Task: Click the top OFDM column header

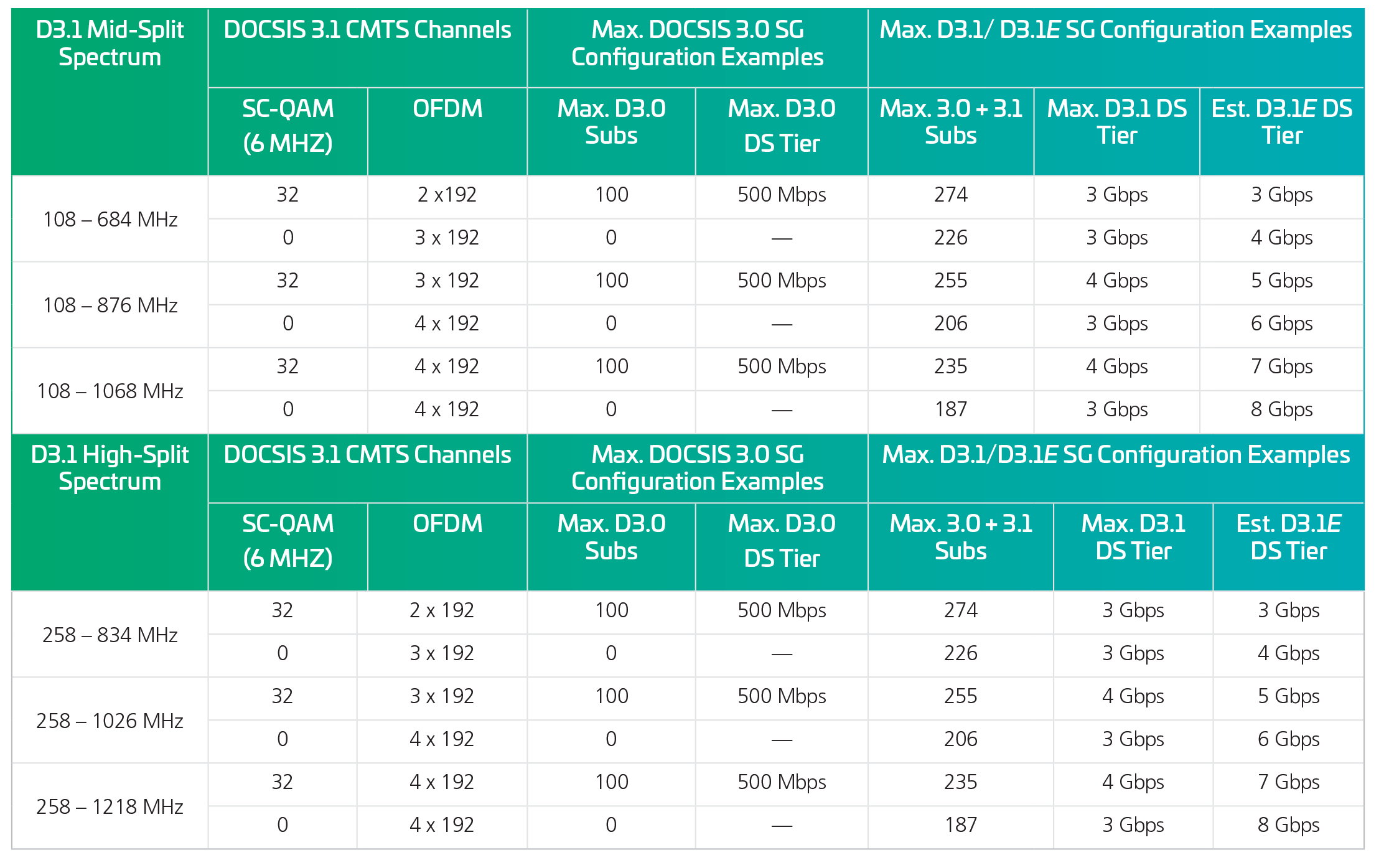Action: 447,109
